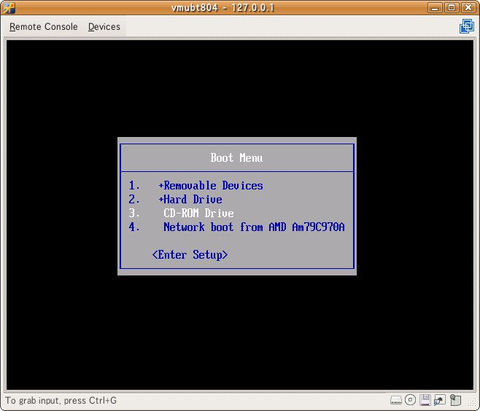Select Network boot from AMD Am79C970A
The height and width of the screenshot is (411, 480).
[254, 227]
